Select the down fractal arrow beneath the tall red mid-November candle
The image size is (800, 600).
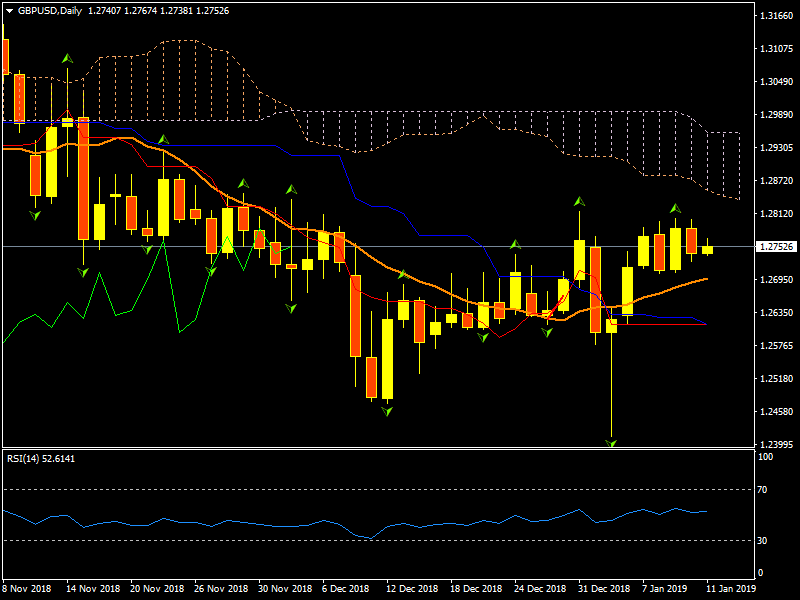tap(84, 270)
